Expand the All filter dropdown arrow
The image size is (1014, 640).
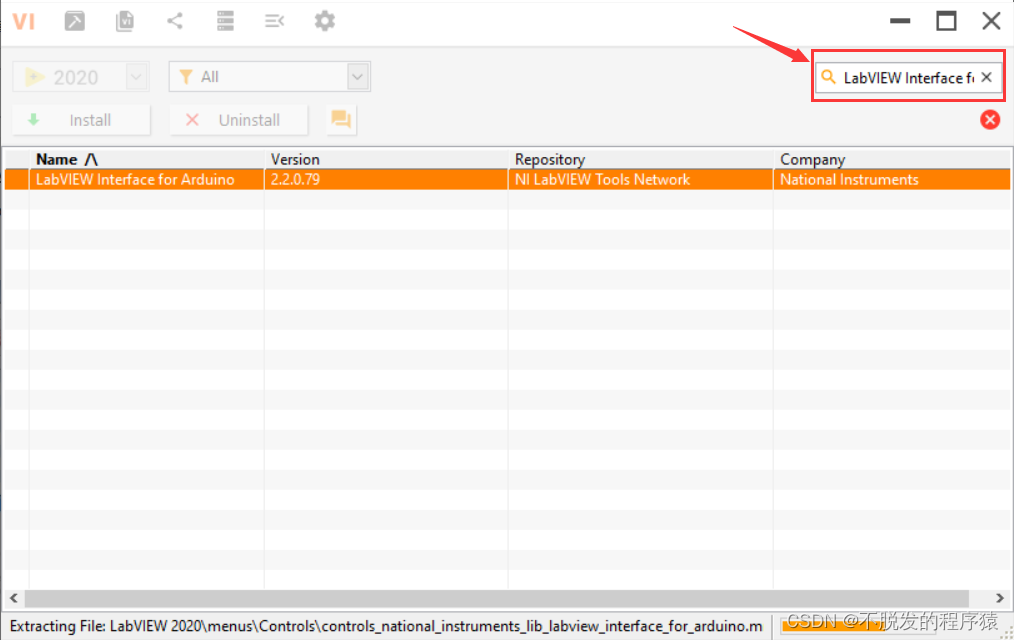tap(358, 77)
